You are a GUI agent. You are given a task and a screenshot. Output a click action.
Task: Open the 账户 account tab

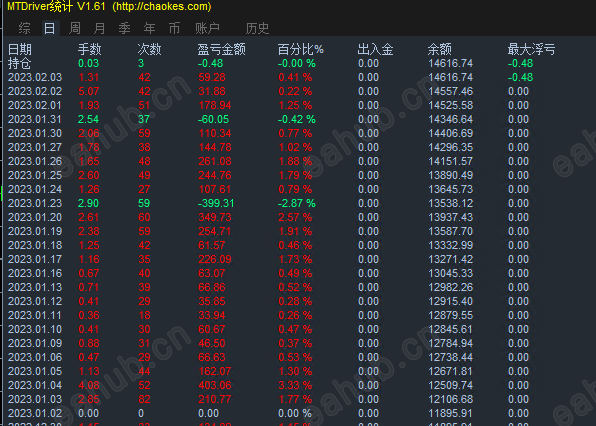click(x=207, y=28)
